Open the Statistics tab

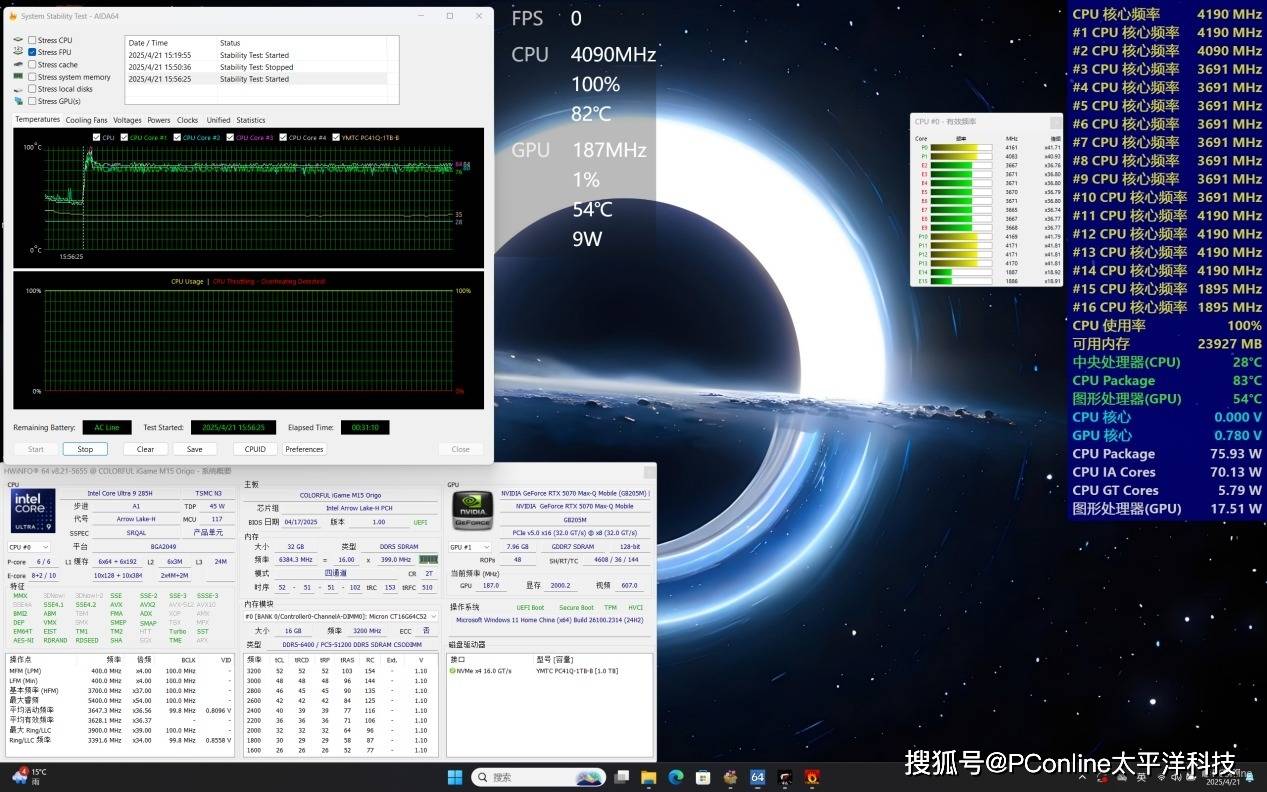[251, 120]
